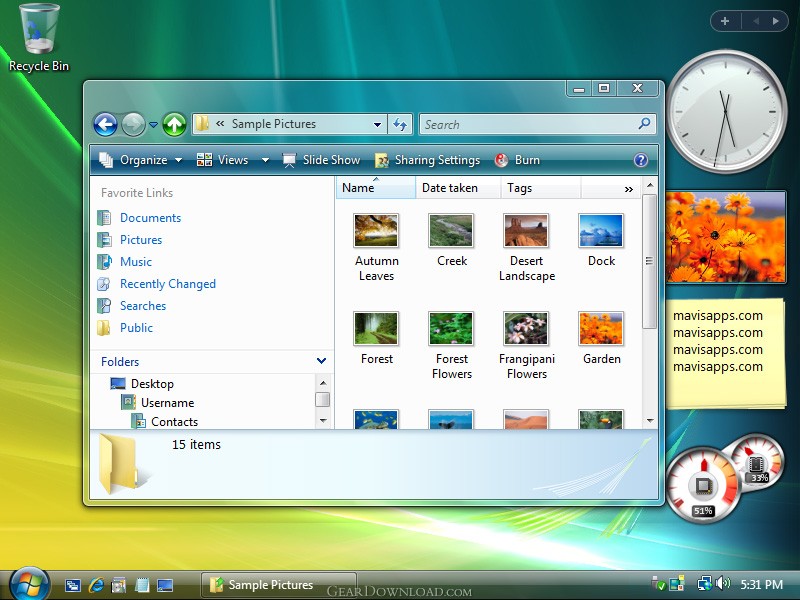800x600 pixels.
Task: Sort by the Date taken column
Action: click(450, 188)
